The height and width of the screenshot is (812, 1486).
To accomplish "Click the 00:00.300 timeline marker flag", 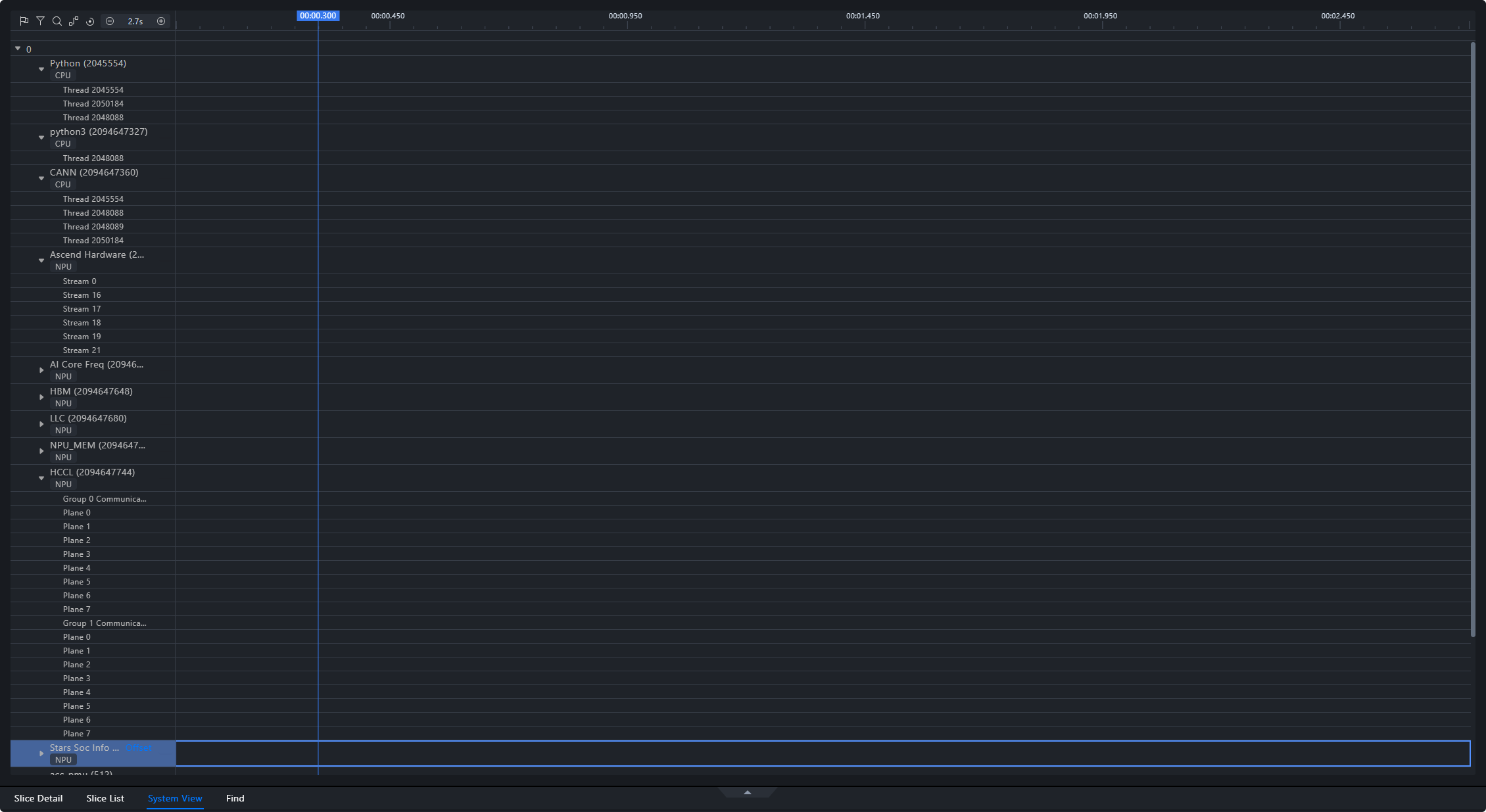I will 318,16.
